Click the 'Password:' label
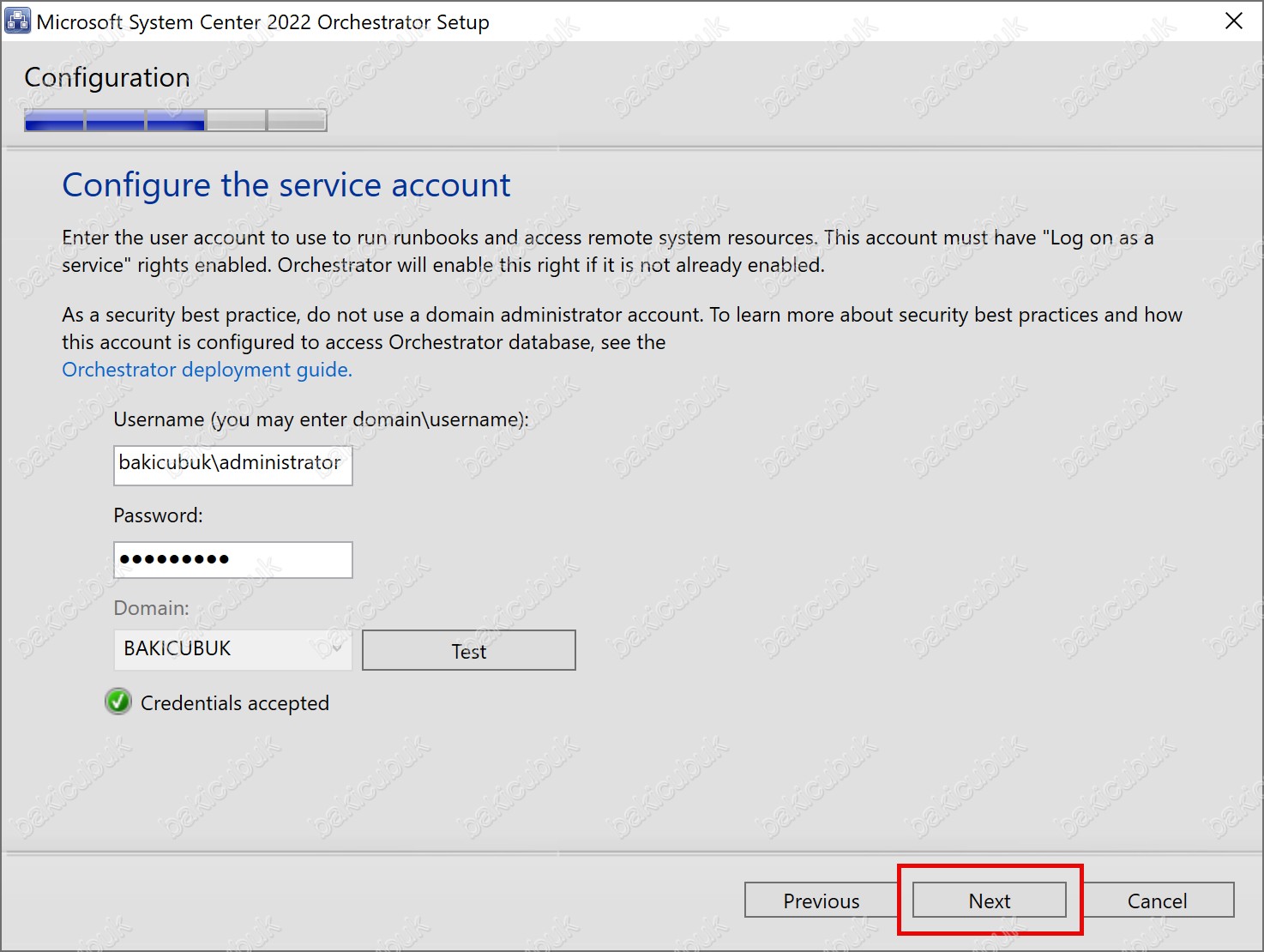 click(x=159, y=515)
